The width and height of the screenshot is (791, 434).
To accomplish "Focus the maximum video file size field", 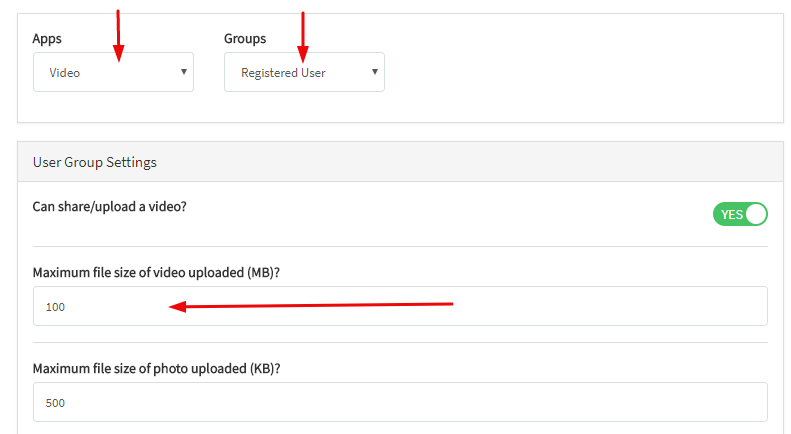I will [400, 306].
